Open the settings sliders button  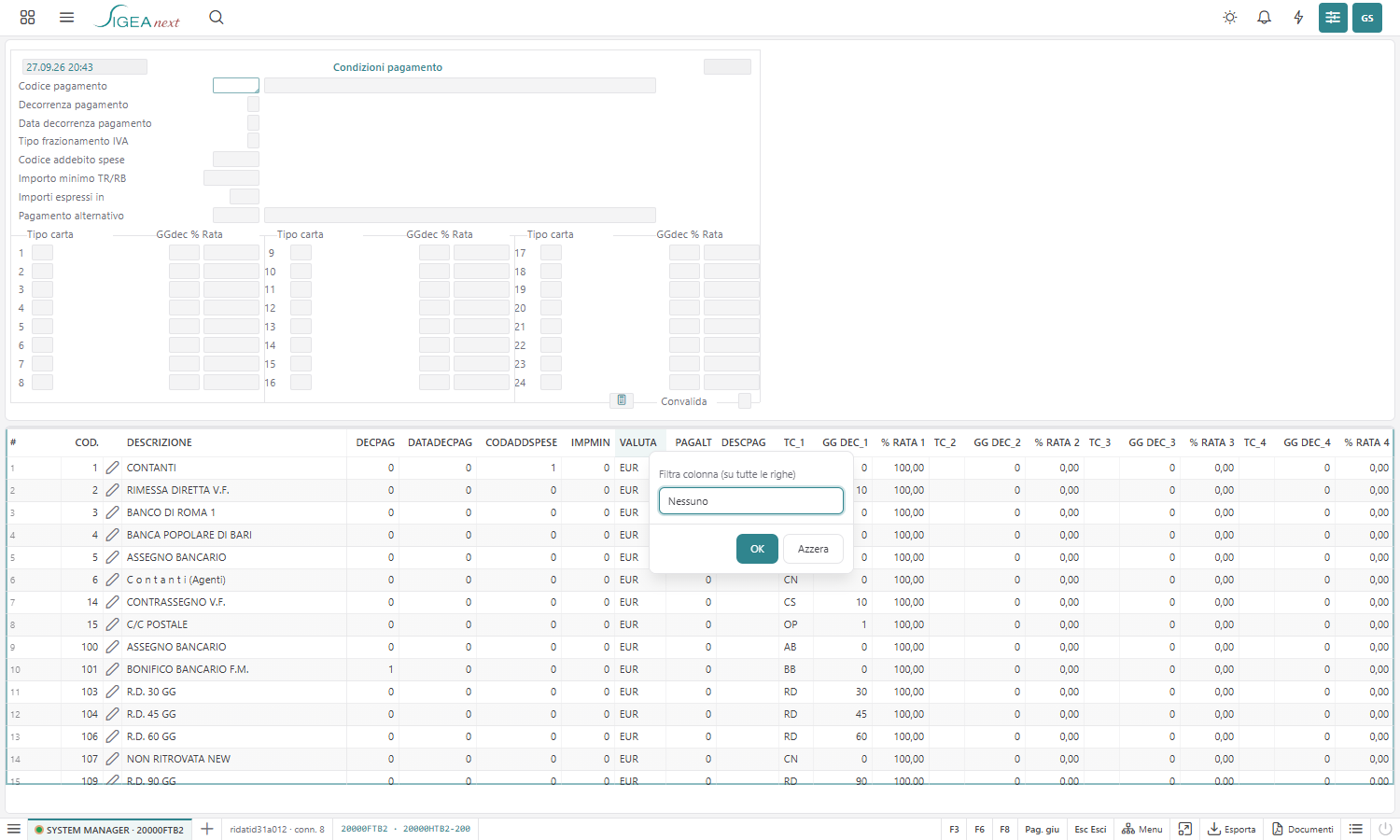tap(1333, 17)
